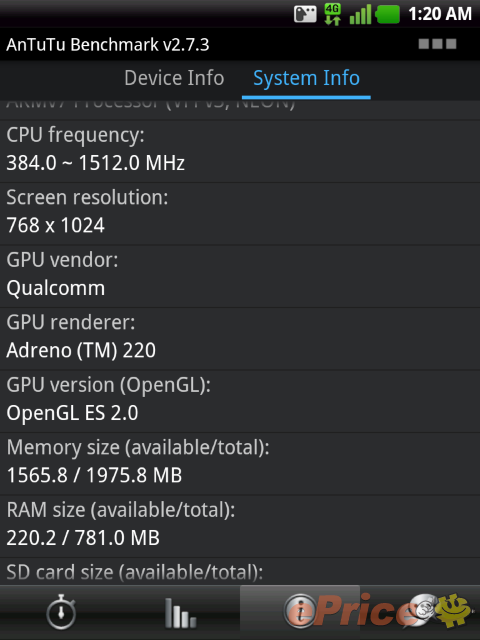
Task: Tap the notification icon in the status bar
Action: pyautogui.click(x=305, y=15)
